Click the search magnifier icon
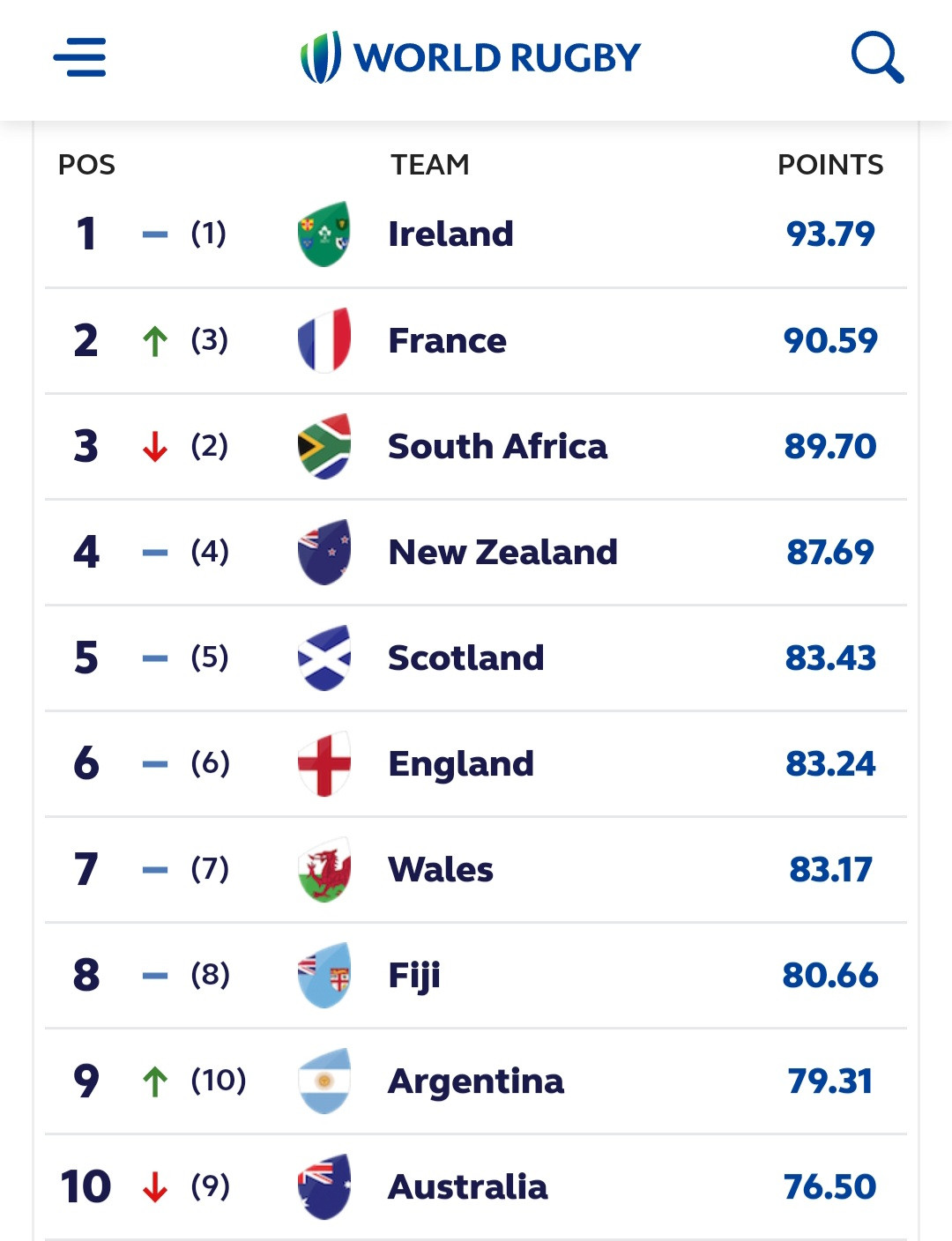 click(x=877, y=57)
